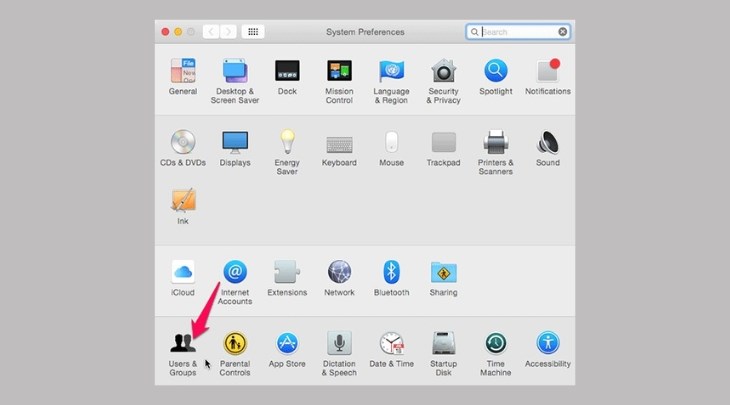Click the forward navigation arrow
Image resolution: width=730 pixels, height=405 pixels.
click(228, 32)
